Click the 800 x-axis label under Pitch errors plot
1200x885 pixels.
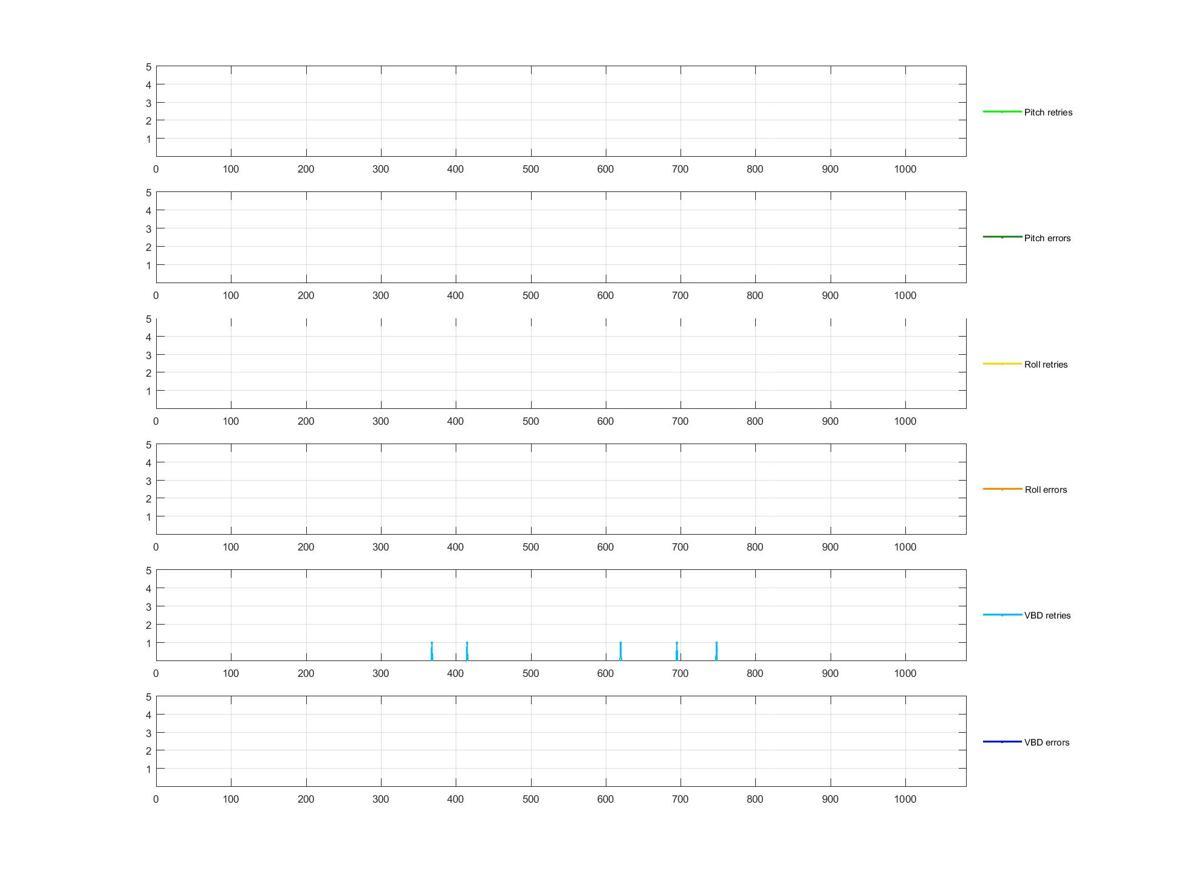(x=755, y=296)
